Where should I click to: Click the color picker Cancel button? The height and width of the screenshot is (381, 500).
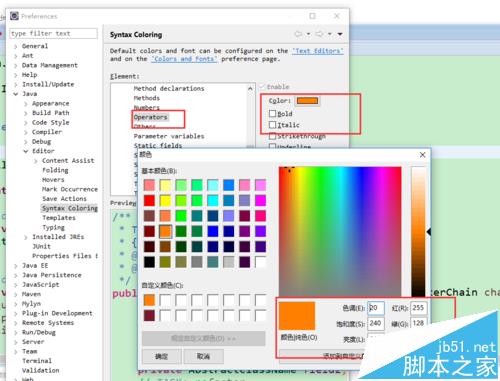203,356
